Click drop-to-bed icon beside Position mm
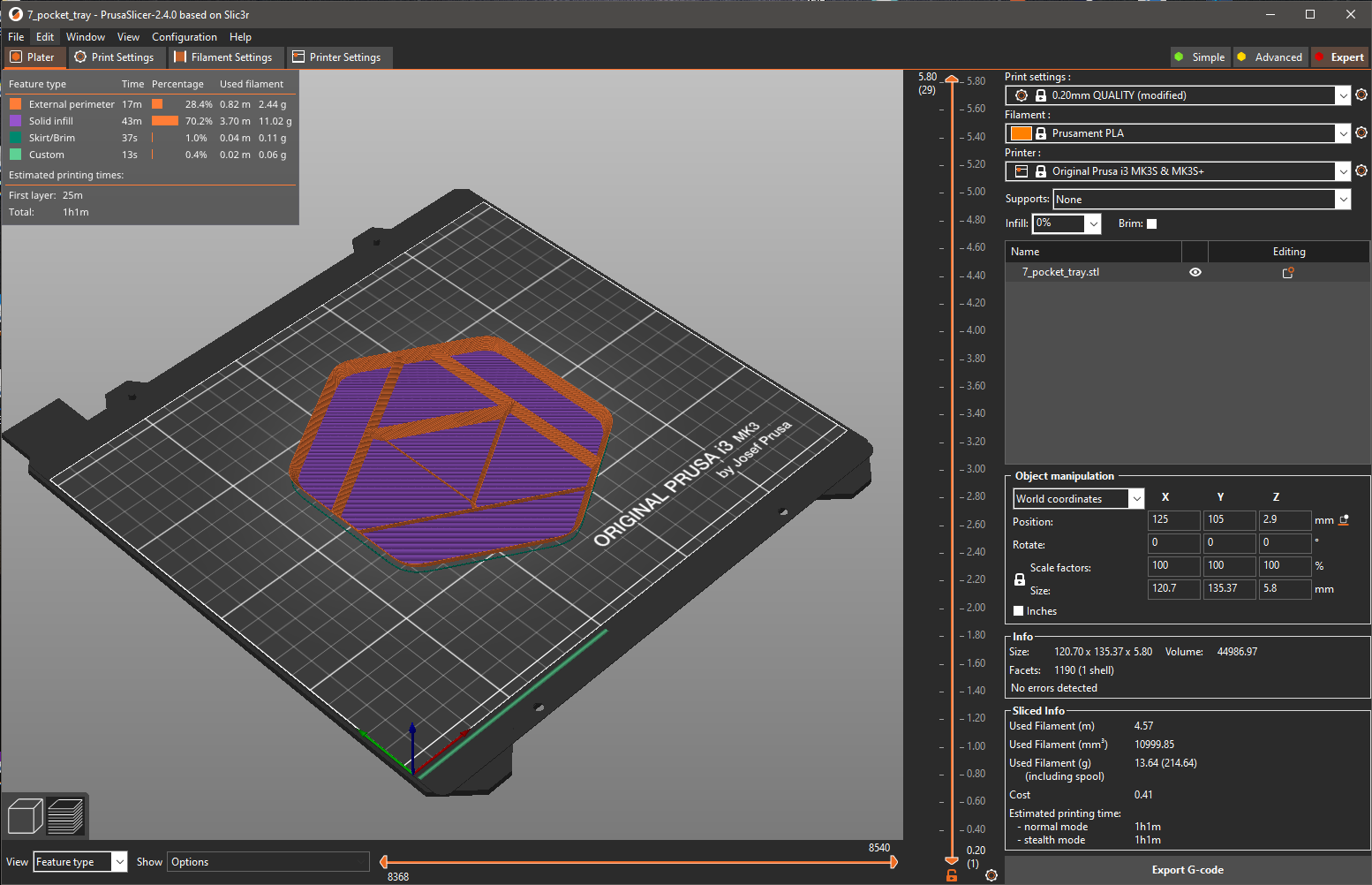Image resolution: width=1372 pixels, height=885 pixels. pyautogui.click(x=1344, y=520)
